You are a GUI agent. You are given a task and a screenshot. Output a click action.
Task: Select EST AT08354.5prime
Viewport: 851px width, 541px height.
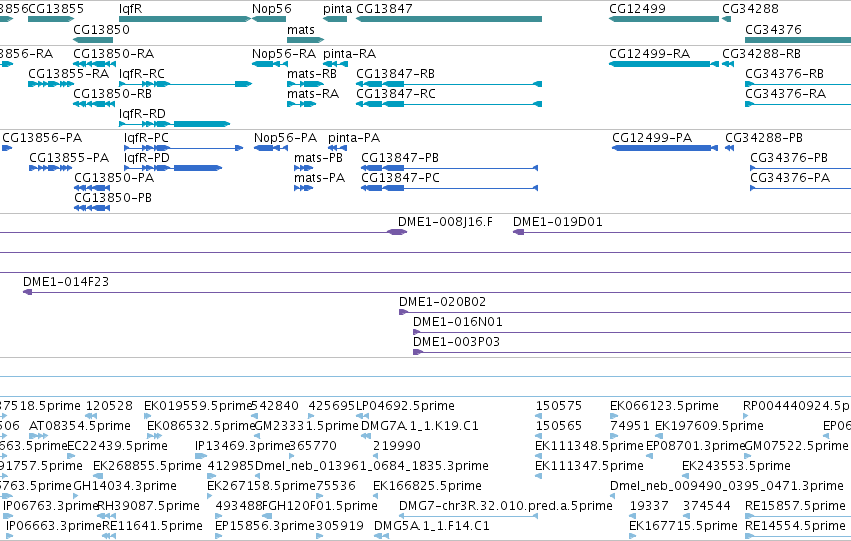coord(80,426)
